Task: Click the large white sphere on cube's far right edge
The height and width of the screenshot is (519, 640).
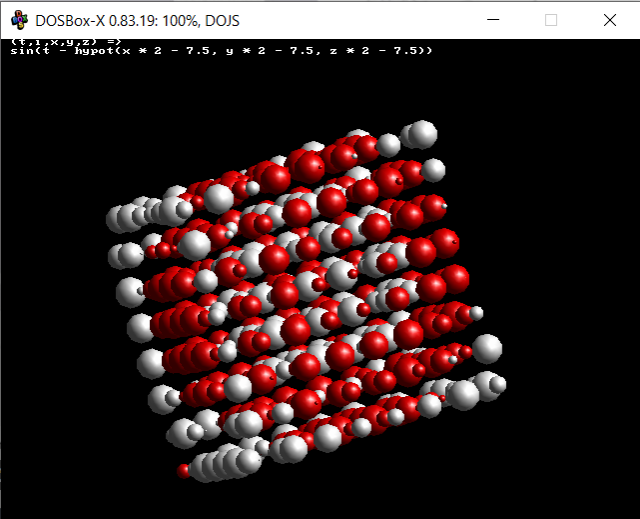Action: click(487, 348)
